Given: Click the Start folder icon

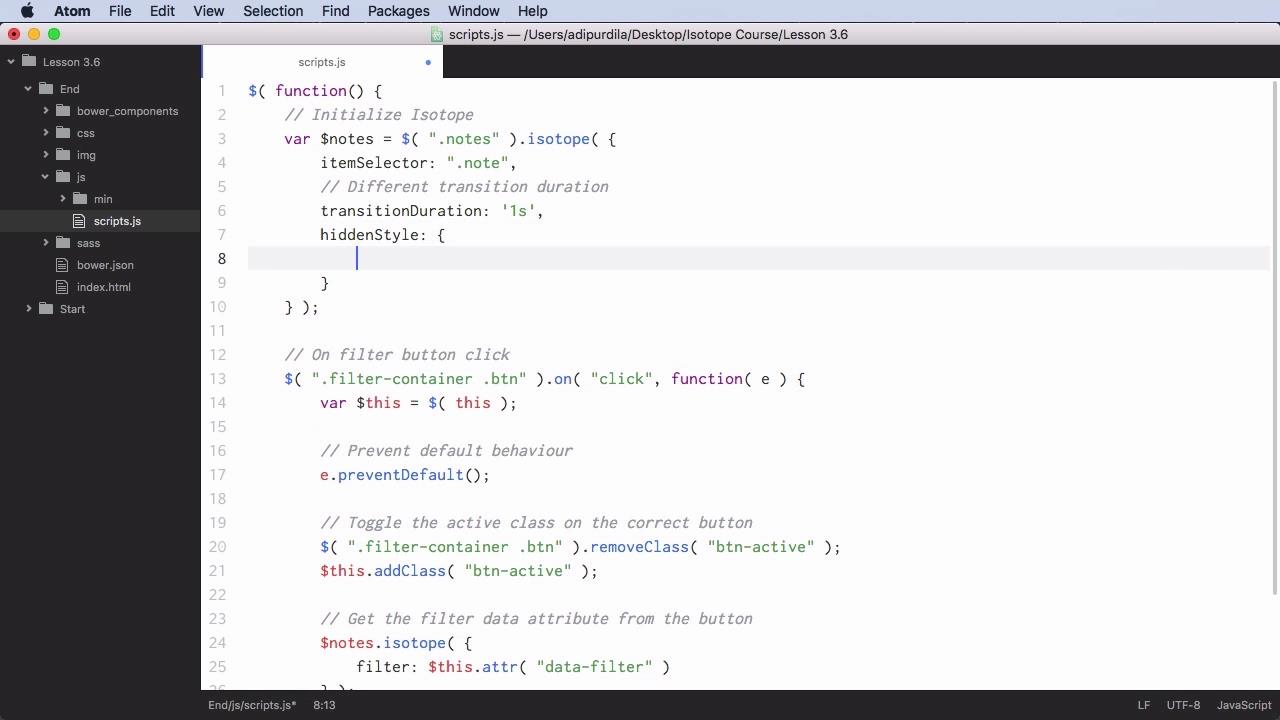Looking at the screenshot, I should coord(46,309).
